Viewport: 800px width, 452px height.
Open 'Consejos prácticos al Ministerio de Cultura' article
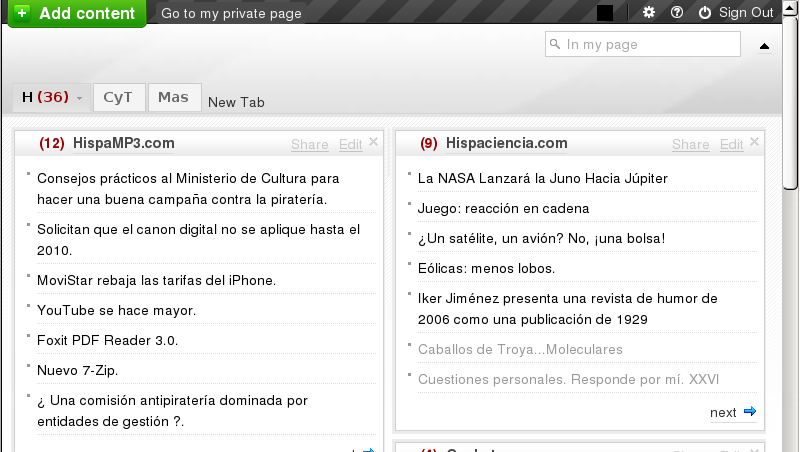pos(188,189)
